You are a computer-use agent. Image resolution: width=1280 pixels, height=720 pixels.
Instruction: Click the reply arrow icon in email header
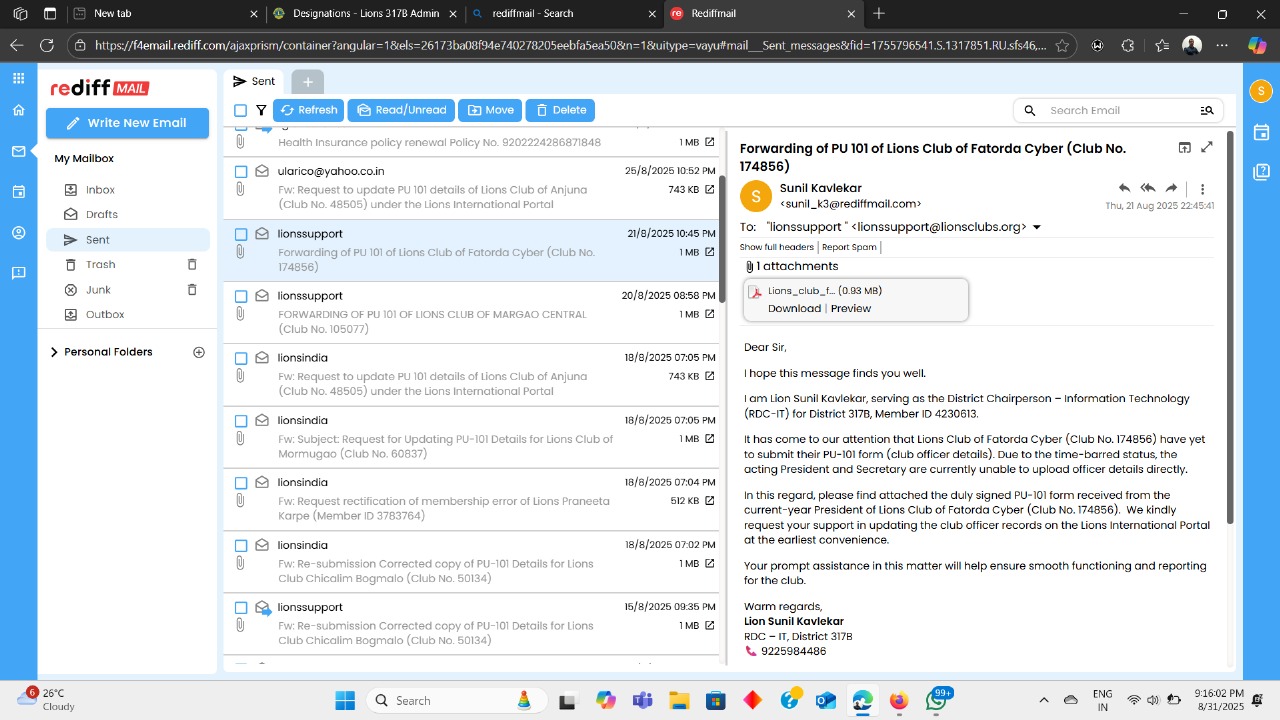pyautogui.click(x=1124, y=188)
